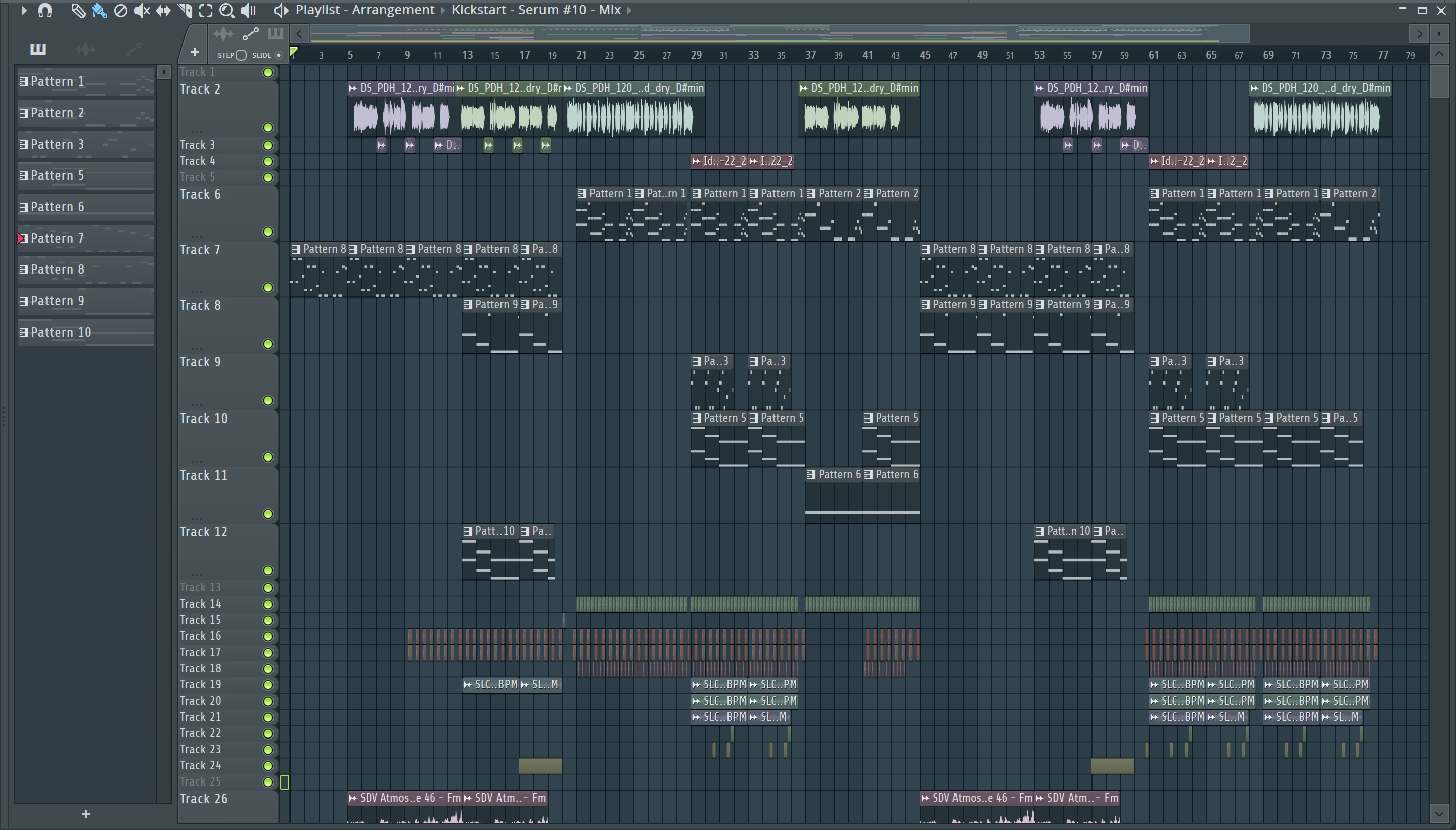Select the Track 14 header label

pos(200,604)
